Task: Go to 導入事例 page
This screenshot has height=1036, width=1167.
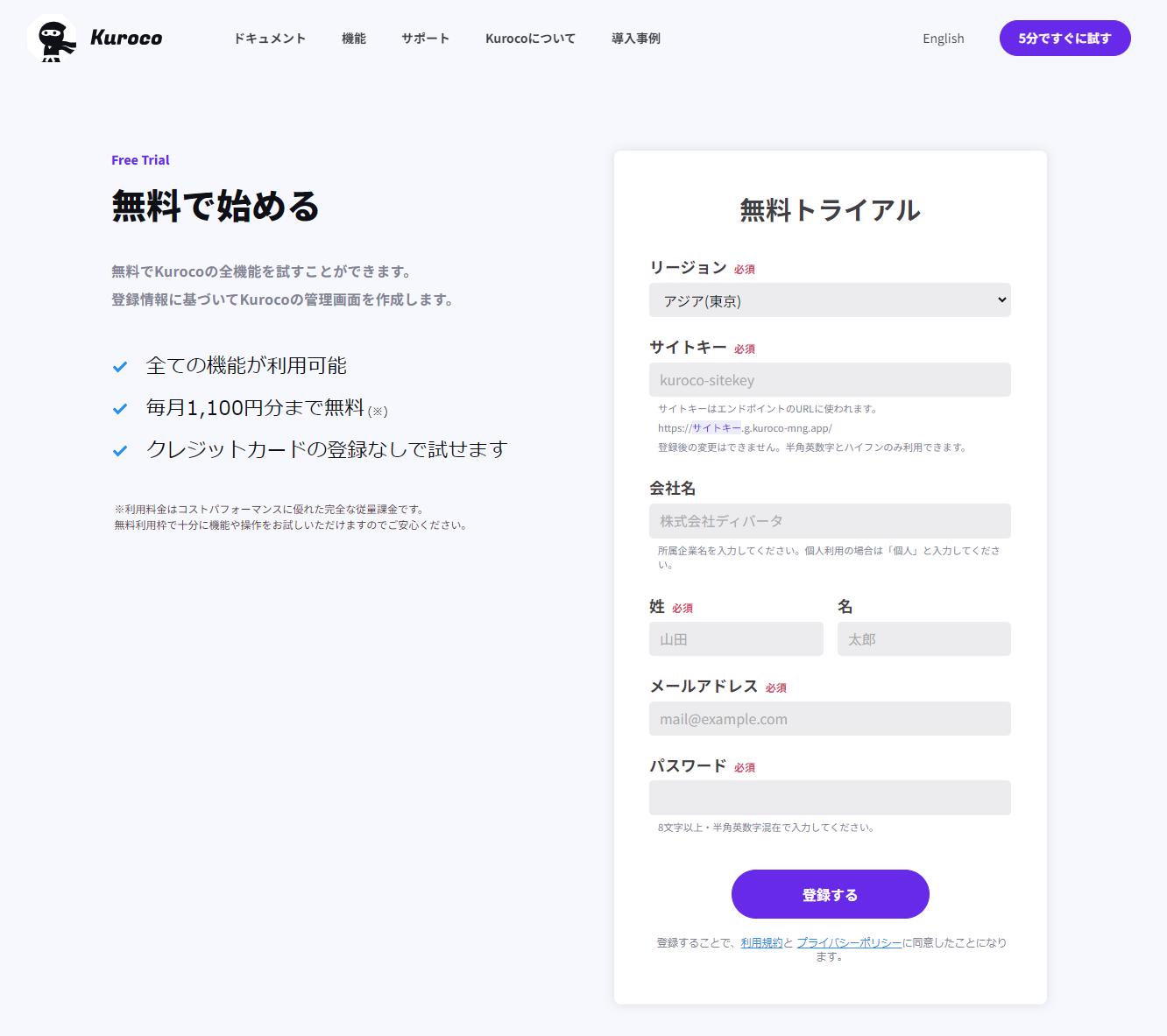Action: click(636, 39)
